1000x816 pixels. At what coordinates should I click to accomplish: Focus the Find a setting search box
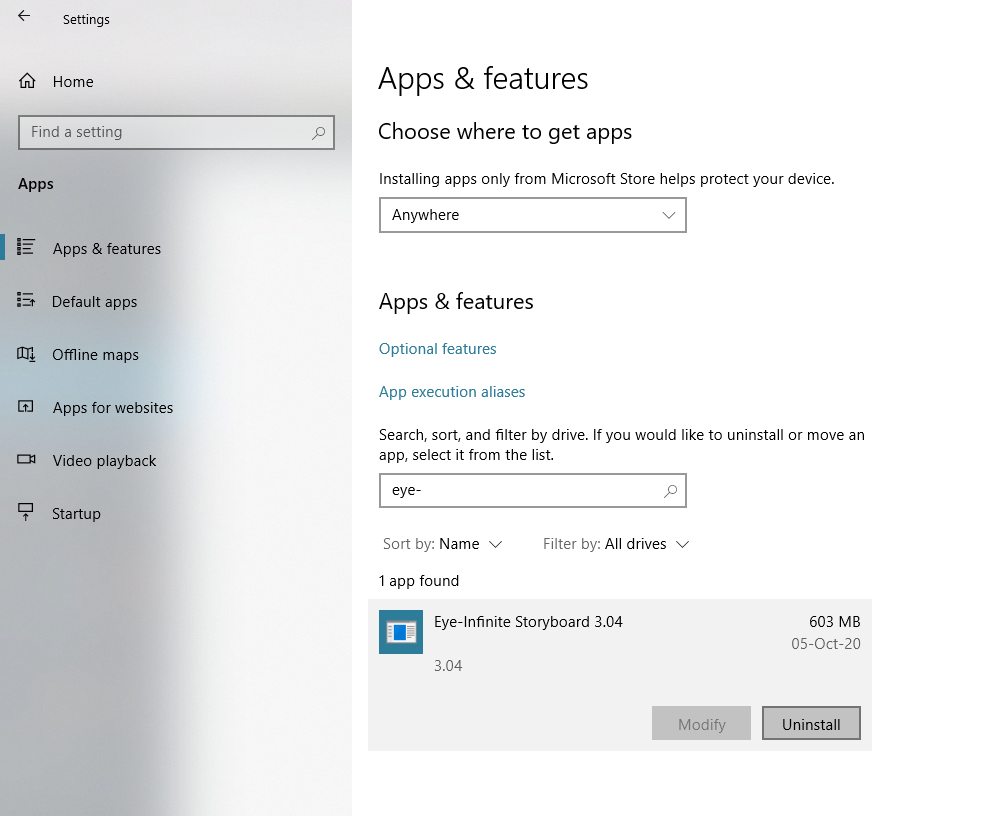pyautogui.click(x=176, y=133)
